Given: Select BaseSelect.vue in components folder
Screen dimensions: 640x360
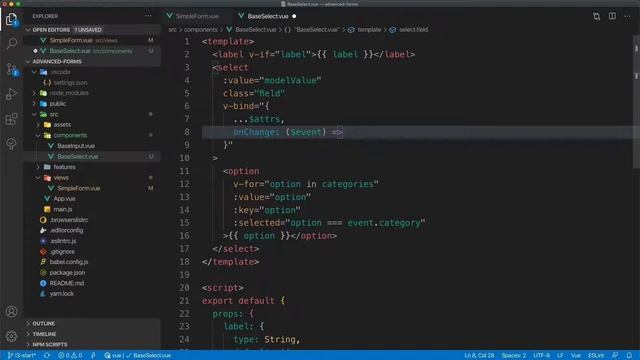Looking at the screenshot, I should coord(92,156).
